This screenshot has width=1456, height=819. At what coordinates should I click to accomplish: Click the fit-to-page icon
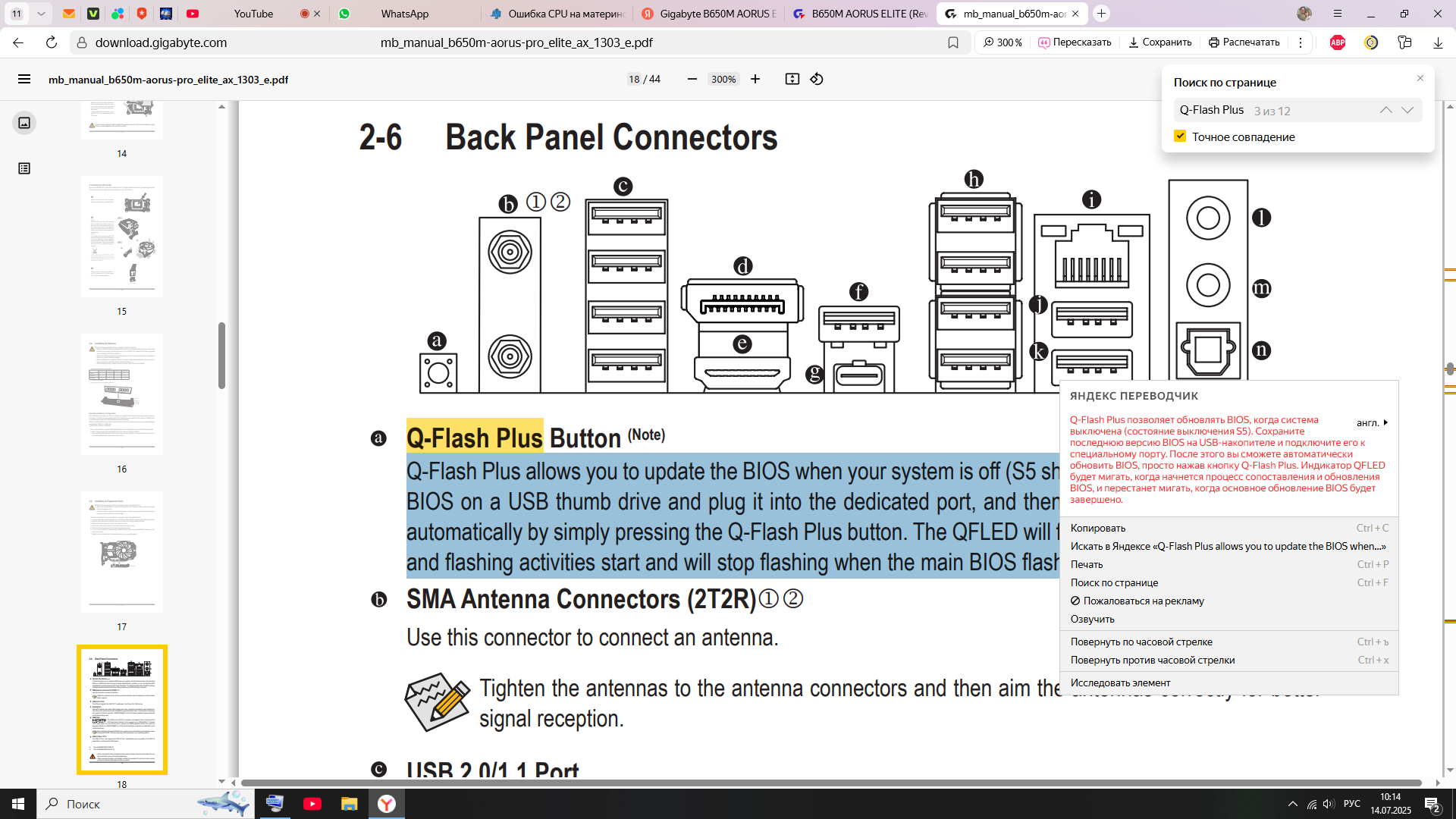792,79
